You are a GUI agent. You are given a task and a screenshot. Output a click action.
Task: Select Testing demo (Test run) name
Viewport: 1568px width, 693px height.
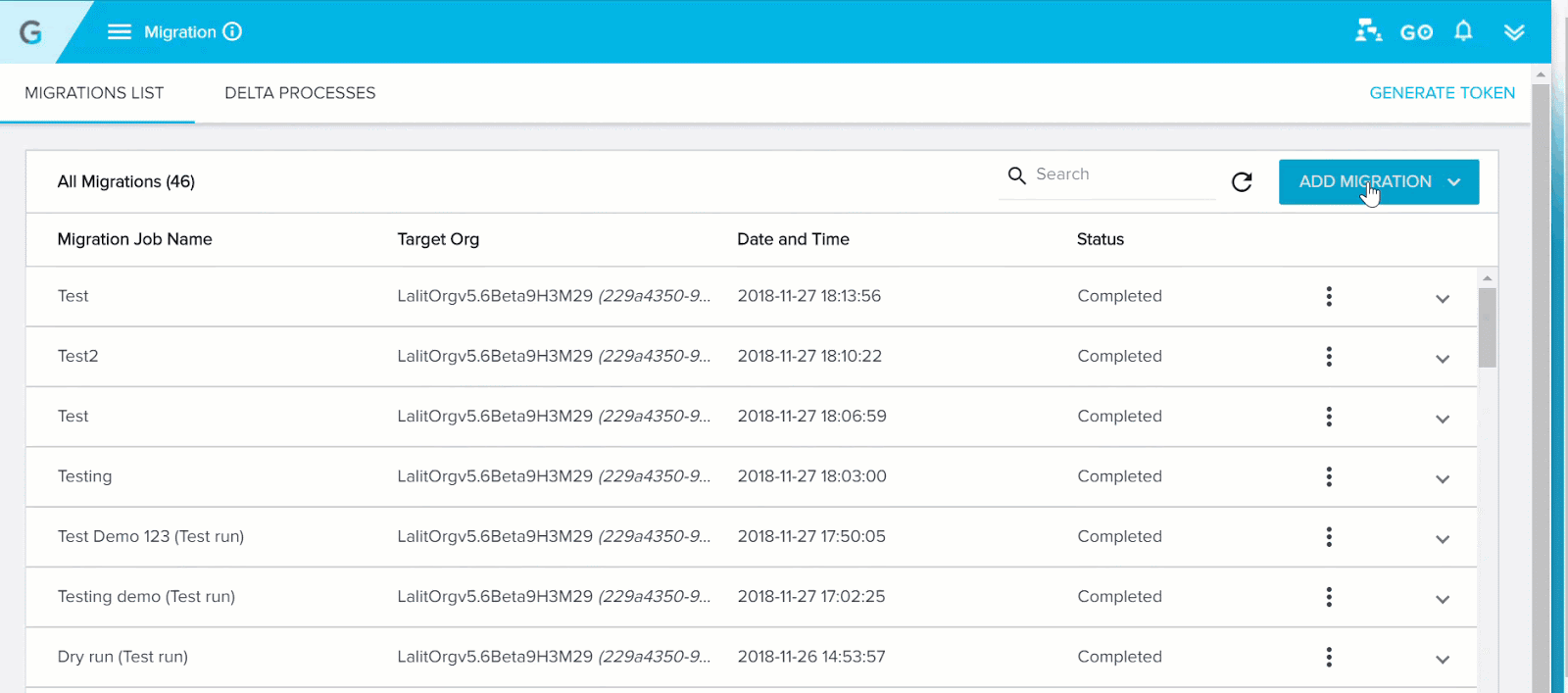click(146, 597)
